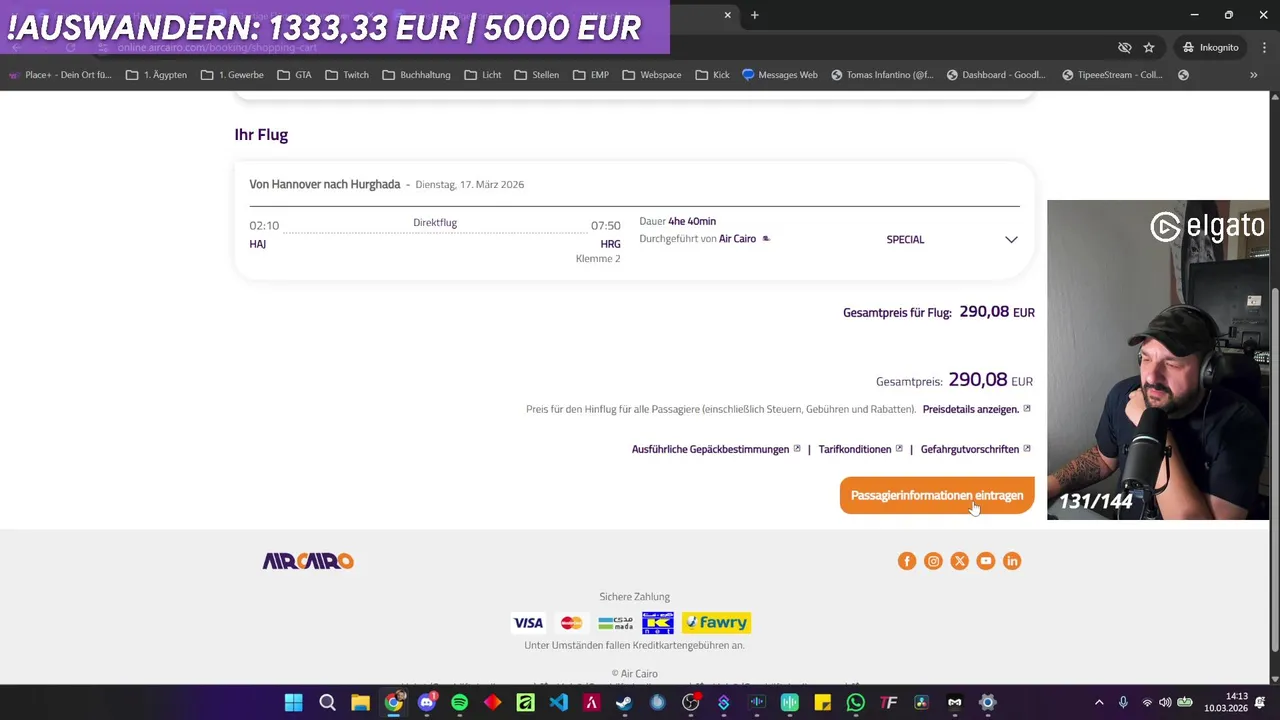The height and width of the screenshot is (720, 1280).
Task: Open the Dashboard - Goodl... bookmark
Action: (x=996, y=75)
